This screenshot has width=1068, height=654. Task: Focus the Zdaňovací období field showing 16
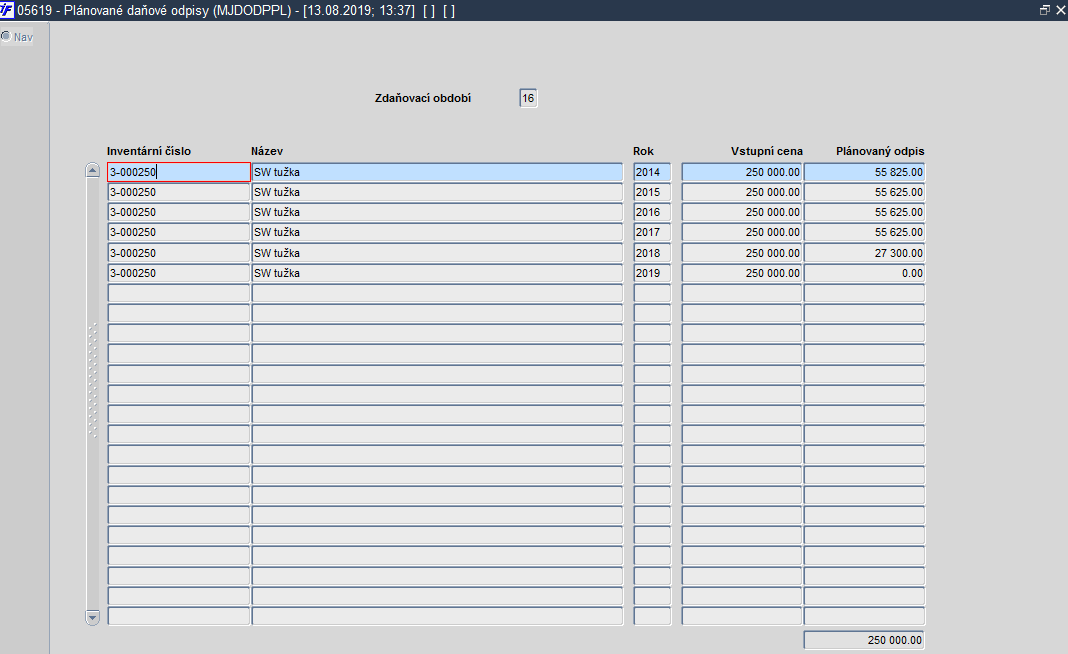pos(528,98)
